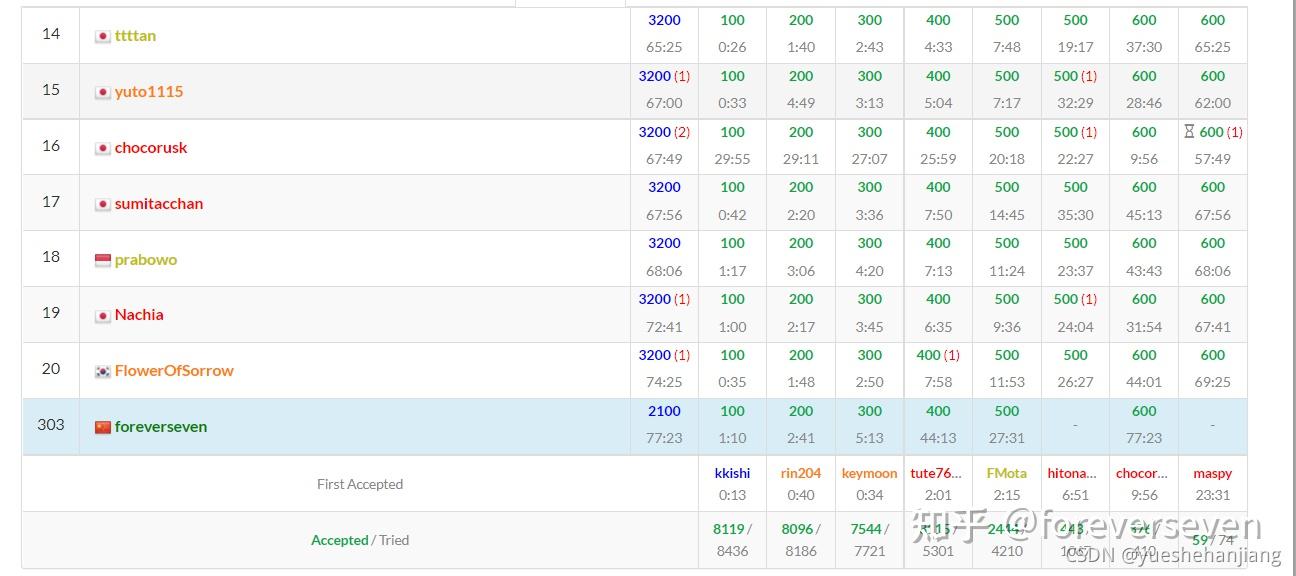Image resolution: width=1296 pixels, height=576 pixels.
Task: Click Japan flag icon beside Nachia
Action: pyautogui.click(x=102, y=315)
